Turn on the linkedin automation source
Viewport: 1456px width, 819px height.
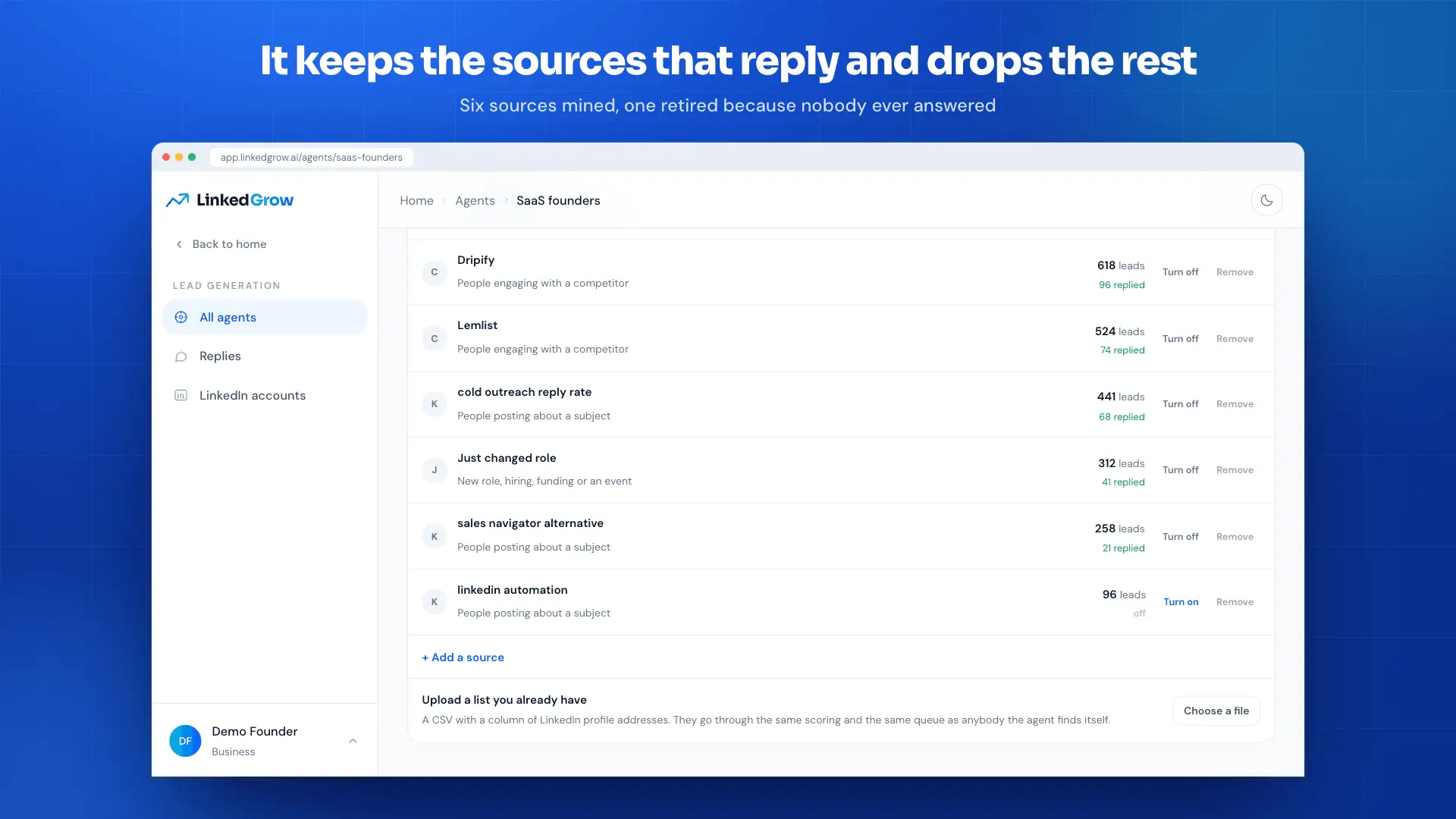1181,602
